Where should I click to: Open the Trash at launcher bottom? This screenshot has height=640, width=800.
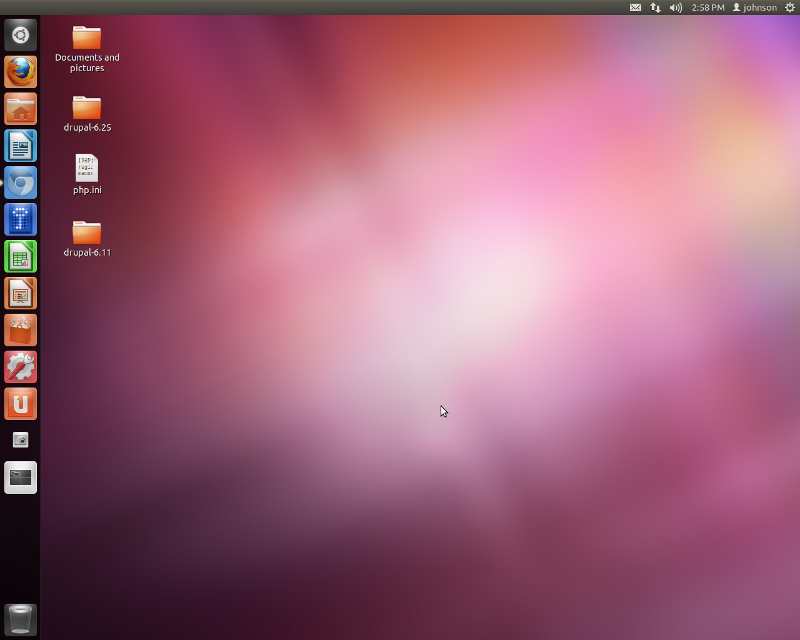(20, 619)
